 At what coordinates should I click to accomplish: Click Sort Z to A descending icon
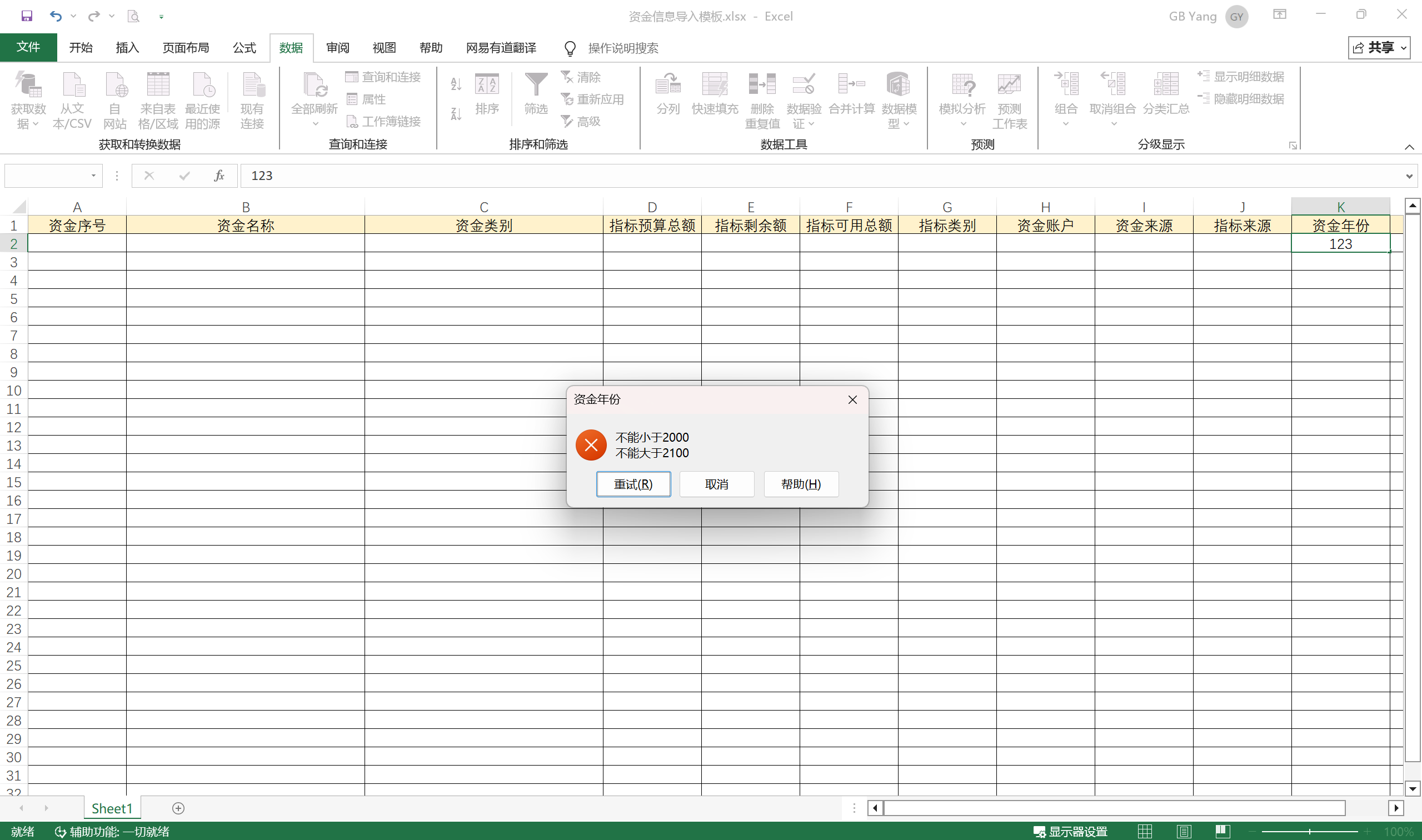pos(456,114)
